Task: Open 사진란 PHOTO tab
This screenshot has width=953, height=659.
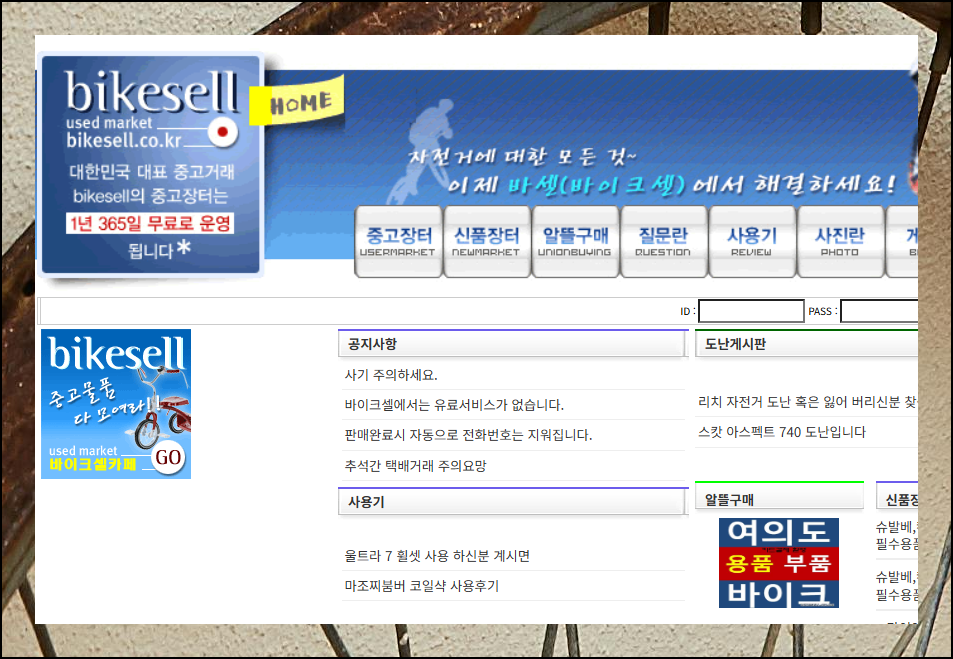Action: [839, 241]
